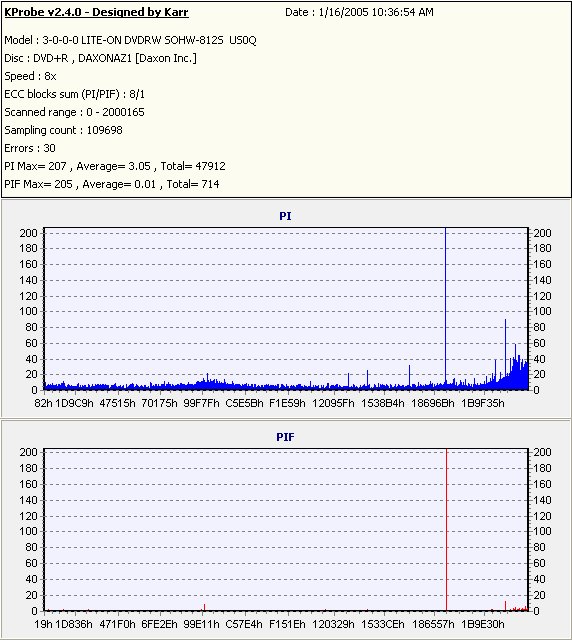Click the Errors 30 line
Screen dimensions: 572x640
[x=30, y=148]
